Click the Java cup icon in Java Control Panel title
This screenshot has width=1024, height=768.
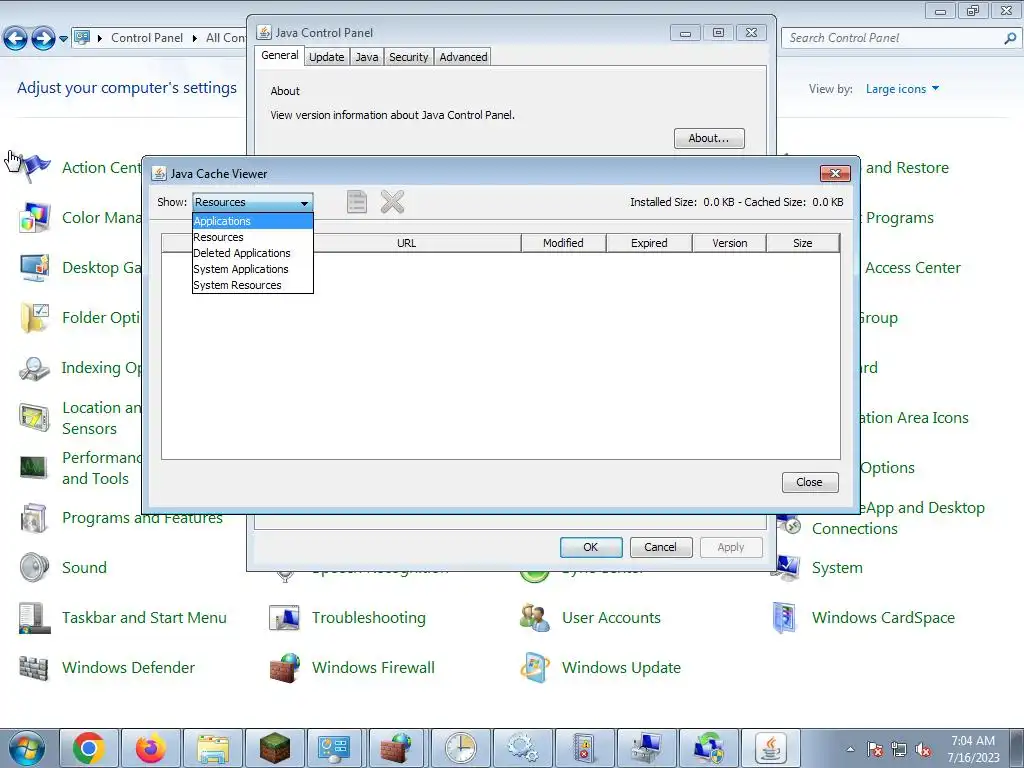click(x=264, y=32)
